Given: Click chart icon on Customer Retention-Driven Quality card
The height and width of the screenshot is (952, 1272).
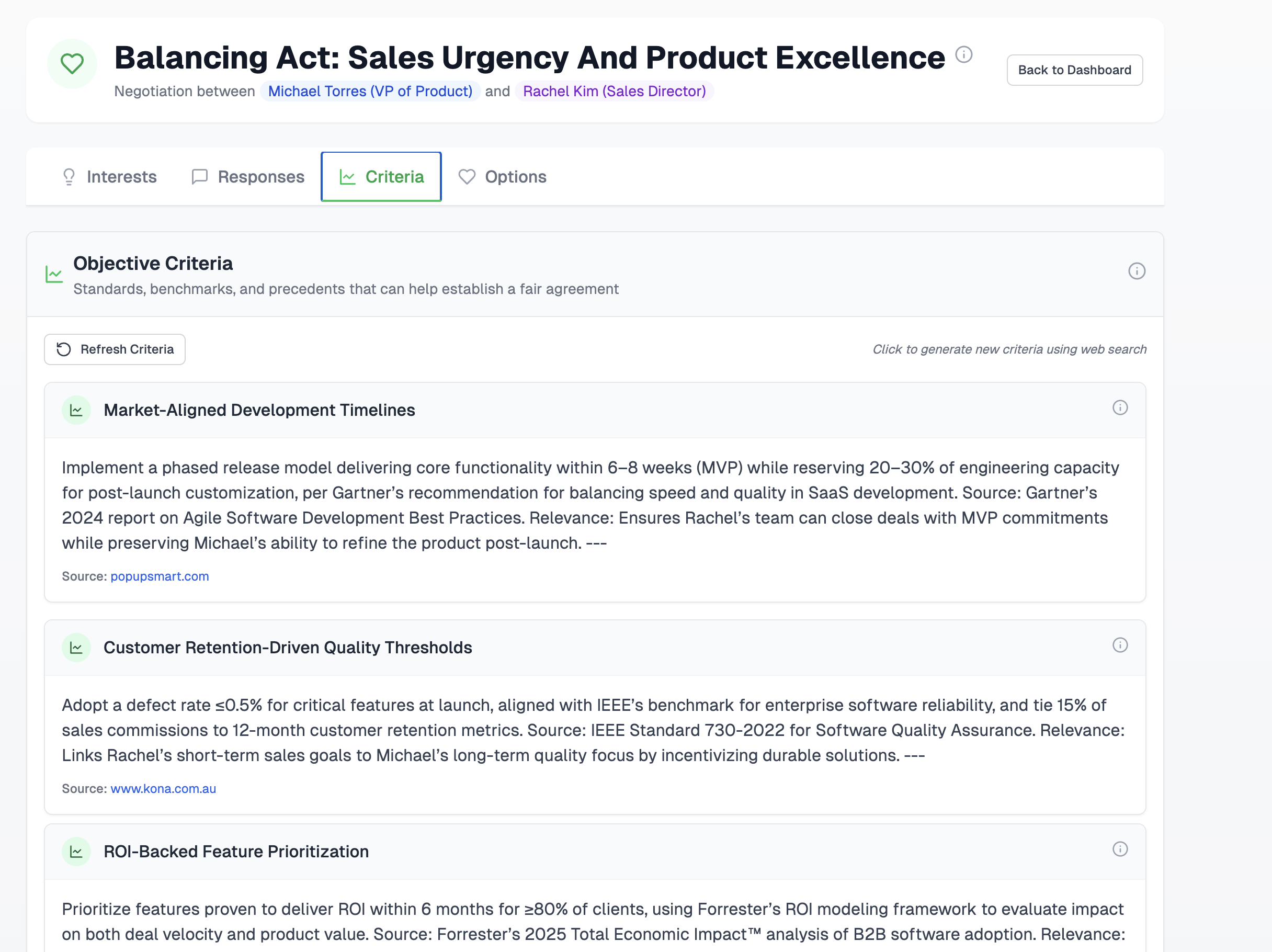Looking at the screenshot, I should (76, 648).
